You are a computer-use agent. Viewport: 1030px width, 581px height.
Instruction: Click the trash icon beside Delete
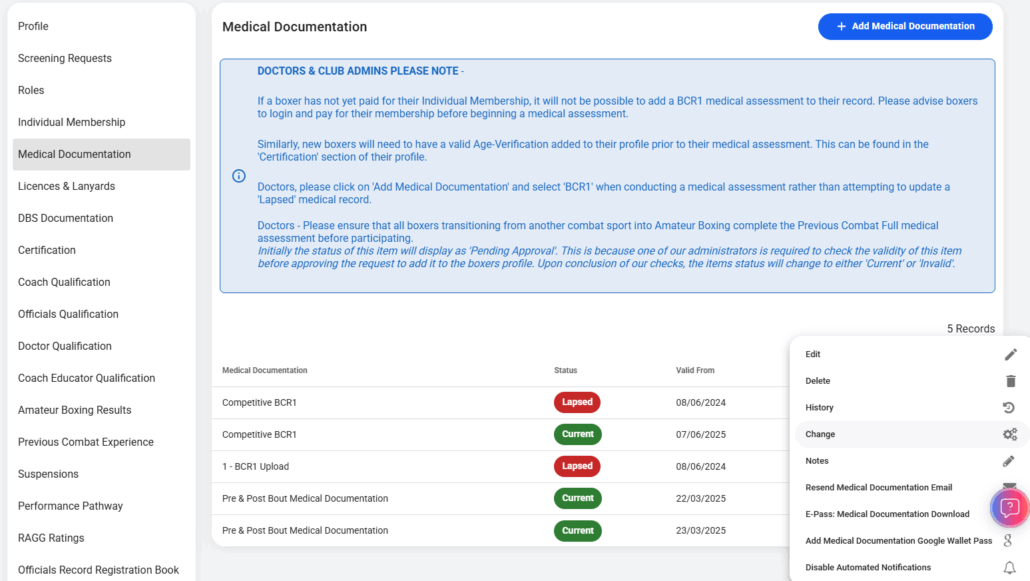point(1010,381)
